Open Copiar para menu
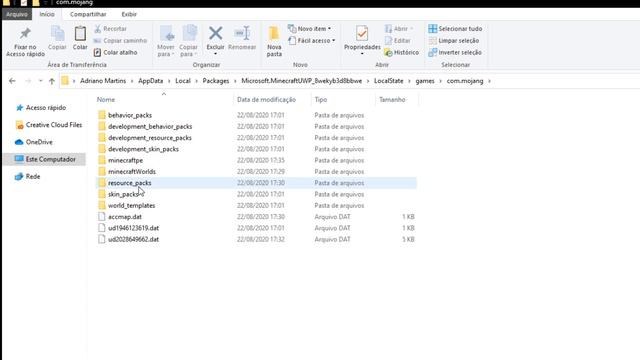This screenshot has height=360, width=640. point(189,41)
